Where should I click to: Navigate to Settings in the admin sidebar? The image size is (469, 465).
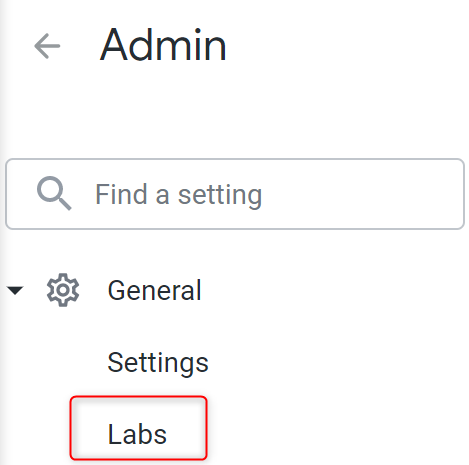[x=158, y=363]
